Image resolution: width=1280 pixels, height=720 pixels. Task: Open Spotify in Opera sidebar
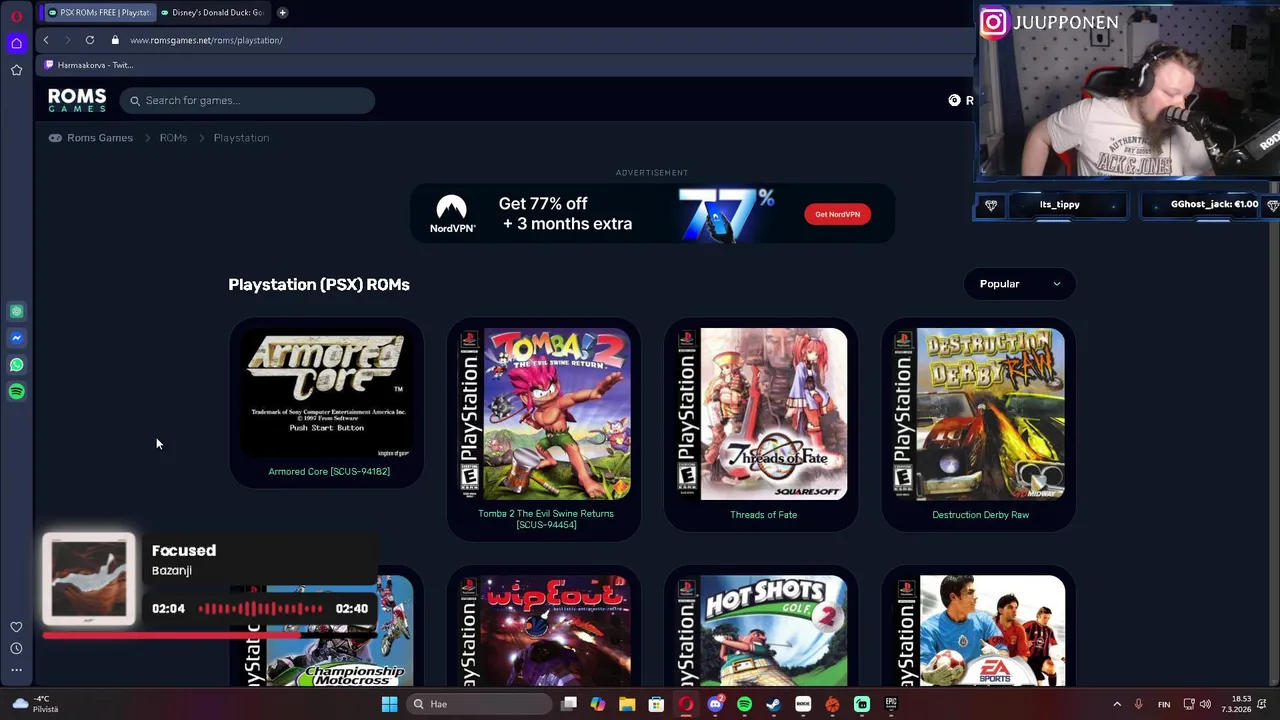(16, 392)
